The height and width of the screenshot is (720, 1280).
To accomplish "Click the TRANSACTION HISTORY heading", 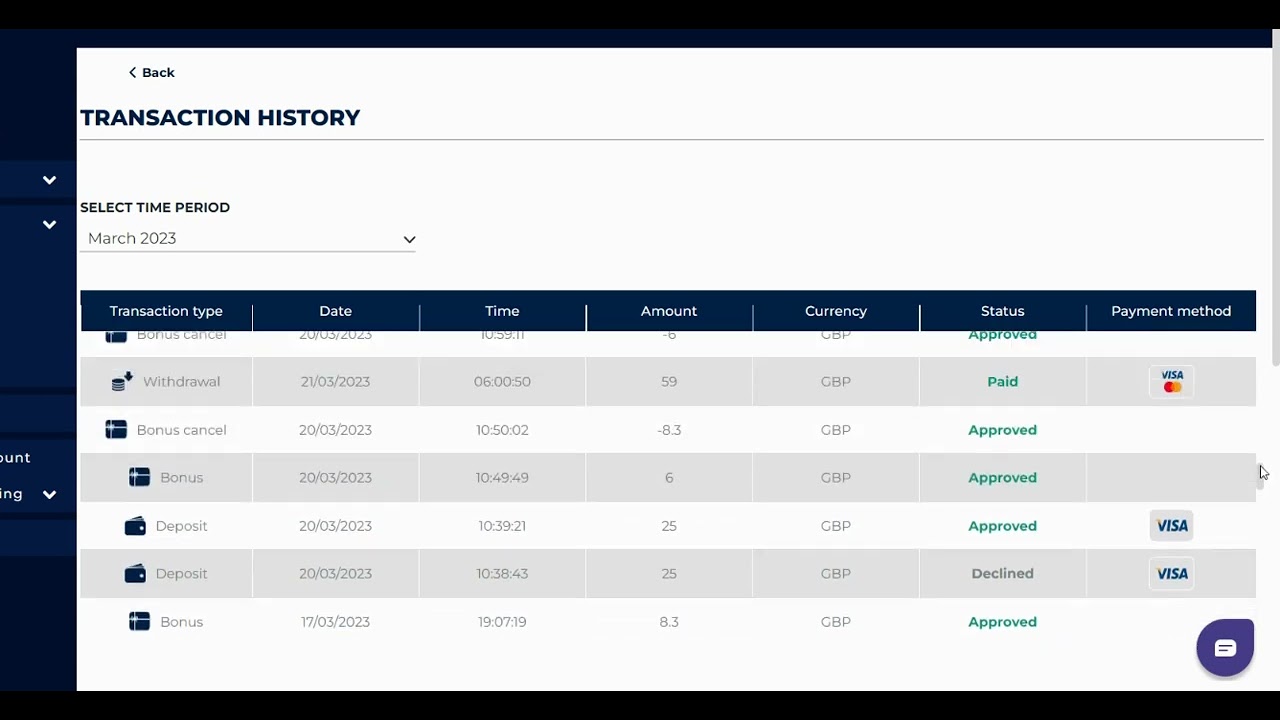I will (220, 117).
